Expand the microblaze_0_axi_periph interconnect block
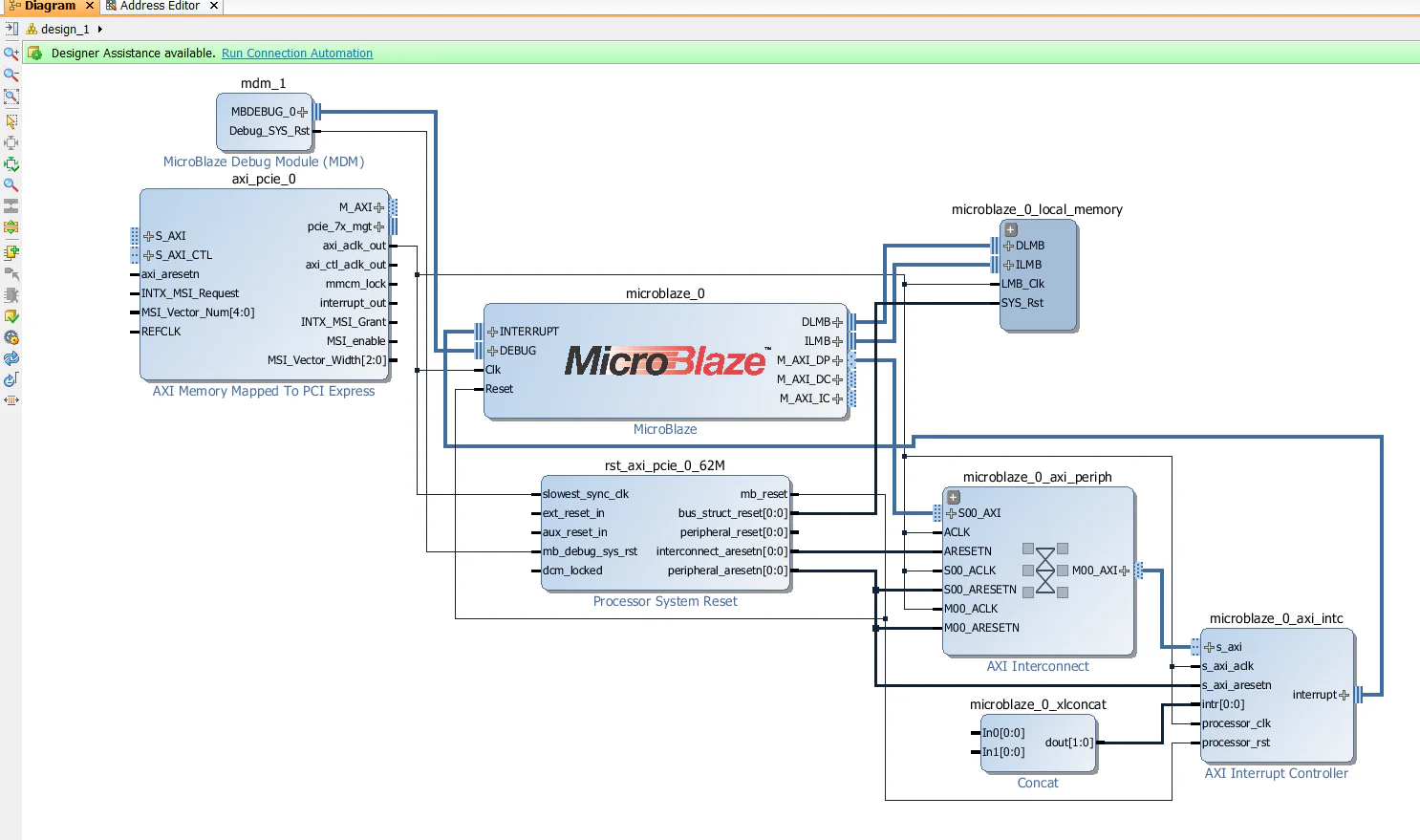The image size is (1420, 840). pos(953,497)
